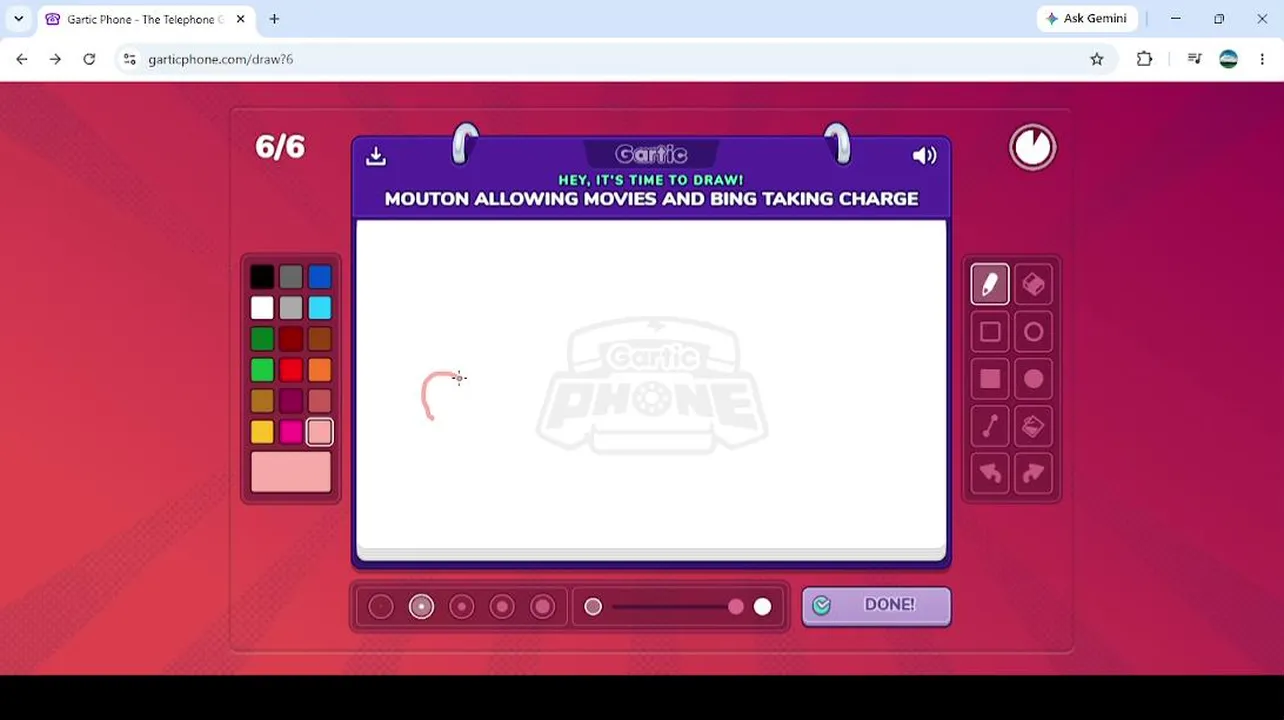The image size is (1284, 720).
Task: Pick the magenta pink color swatch
Action: tap(291, 432)
